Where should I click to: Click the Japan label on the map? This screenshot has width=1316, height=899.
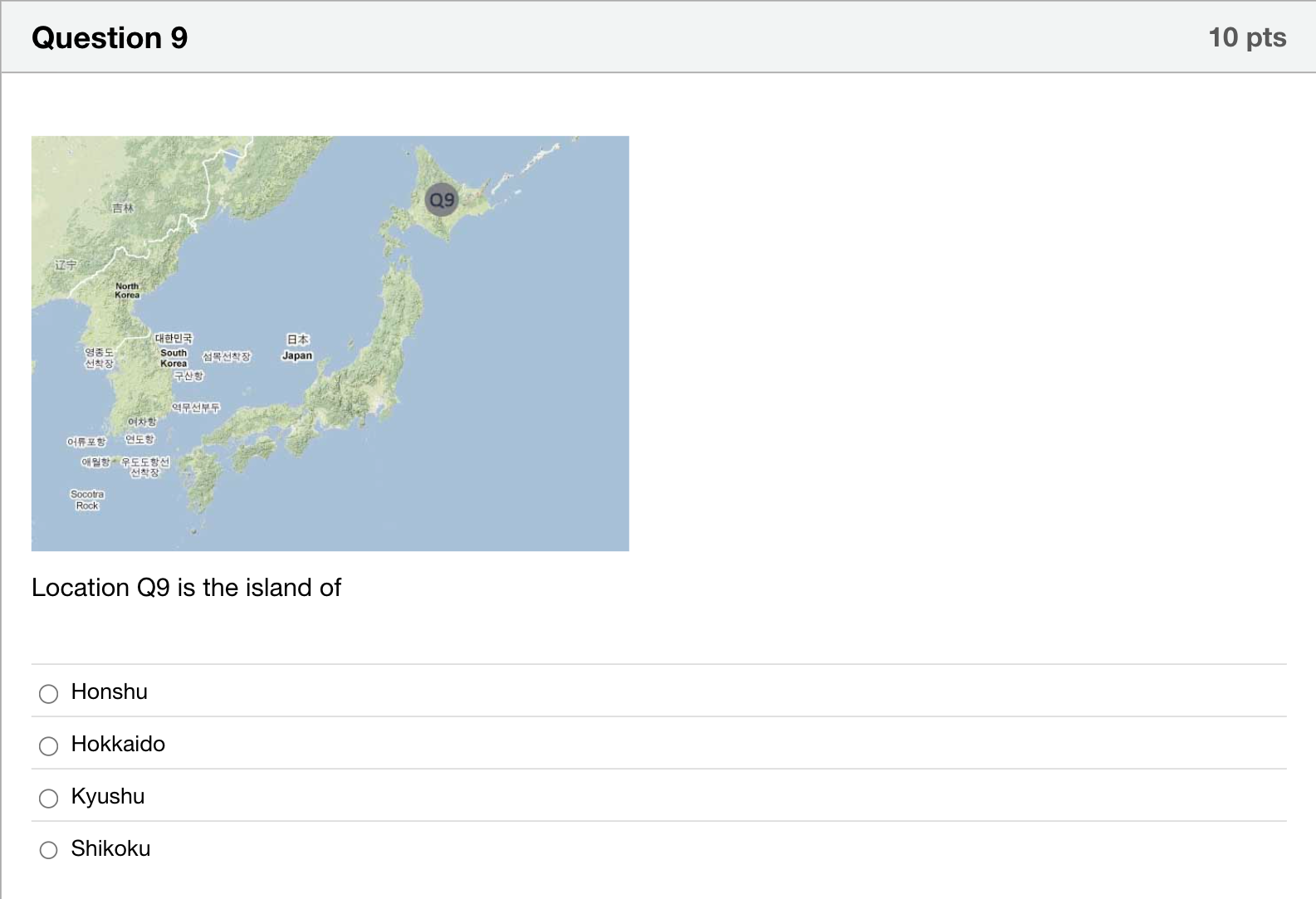click(x=297, y=355)
